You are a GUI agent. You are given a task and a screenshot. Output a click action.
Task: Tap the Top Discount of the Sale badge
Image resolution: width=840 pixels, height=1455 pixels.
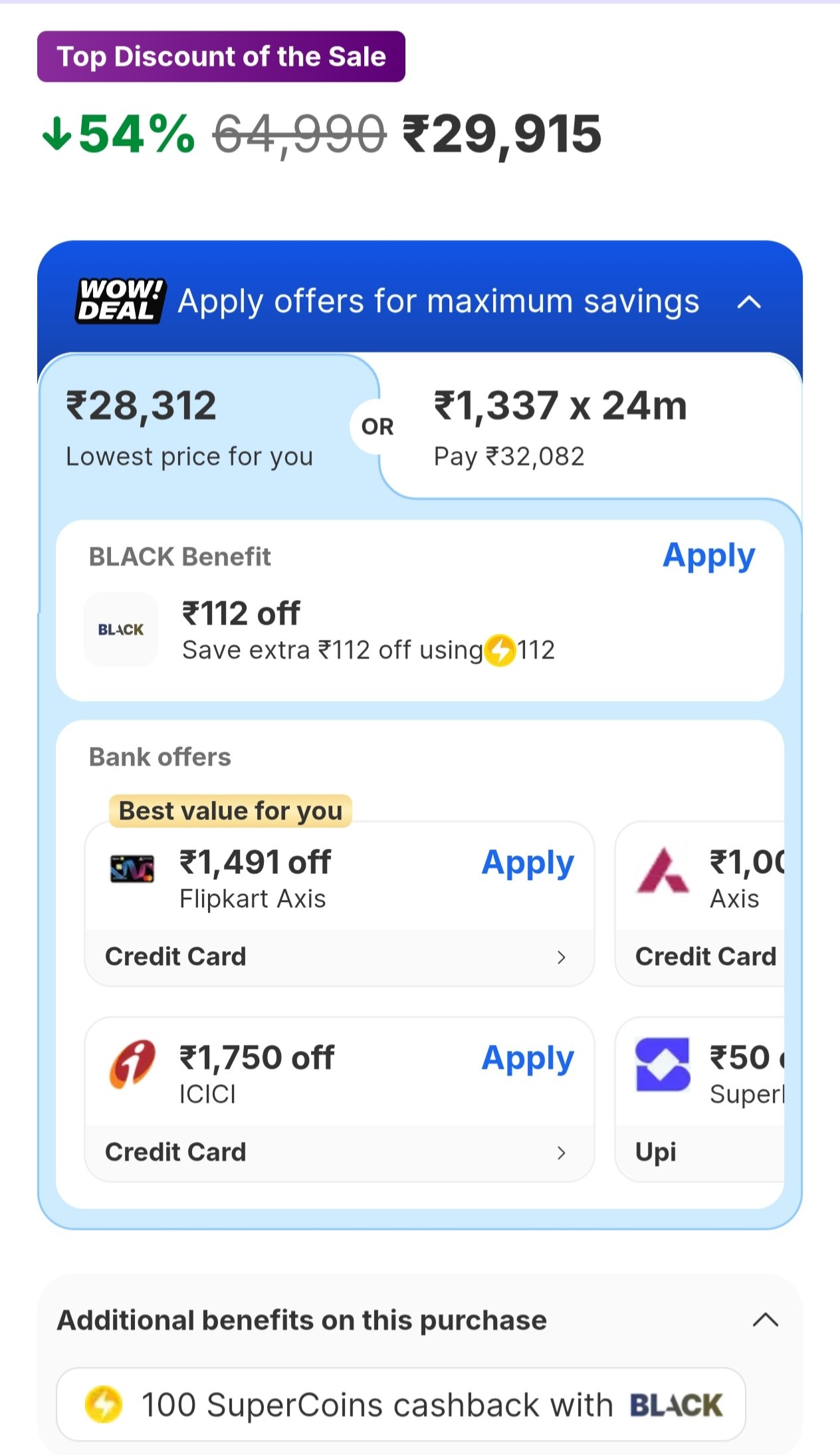coord(221,56)
